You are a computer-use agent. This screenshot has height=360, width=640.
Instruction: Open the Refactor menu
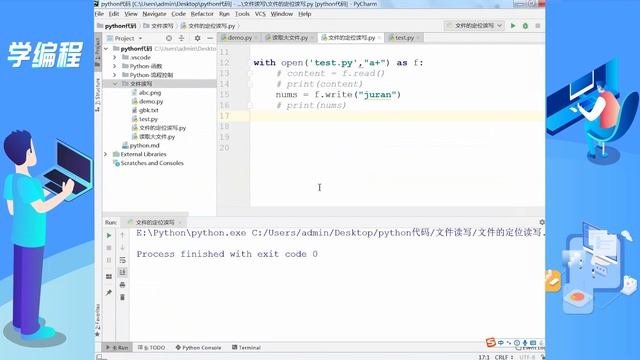pos(202,14)
